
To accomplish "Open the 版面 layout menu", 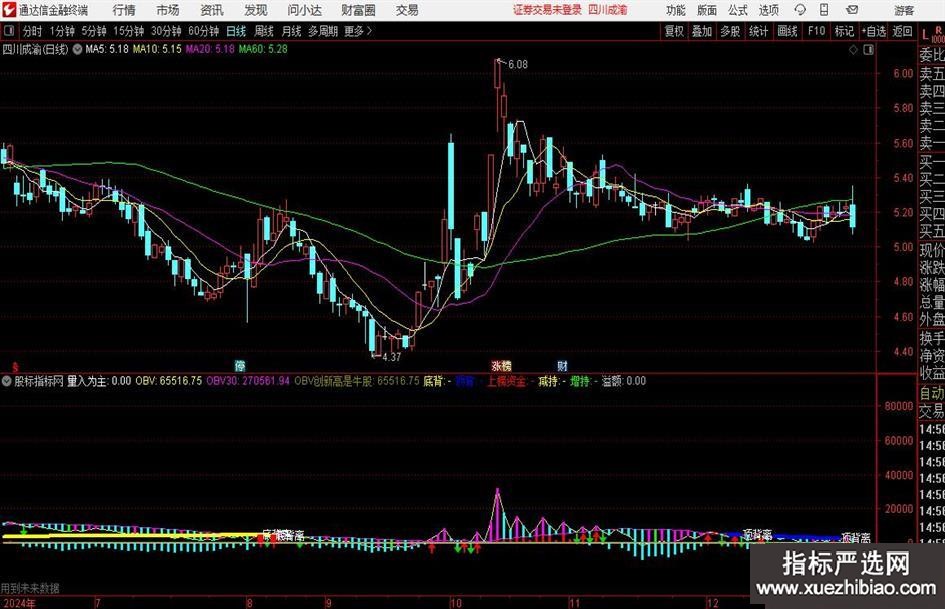I will tap(707, 10).
